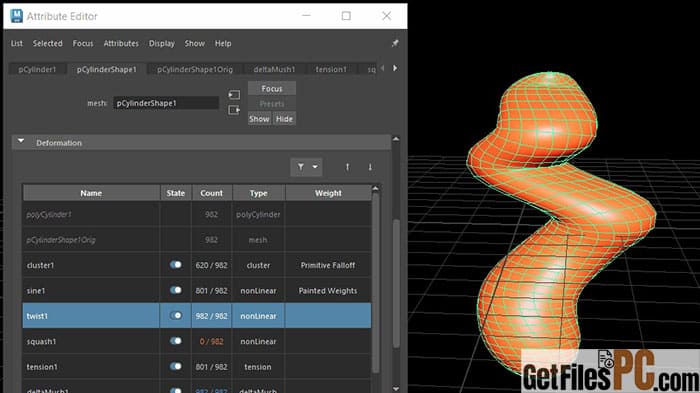Click the Show button
This screenshot has height=393, width=700.
[x=259, y=119]
